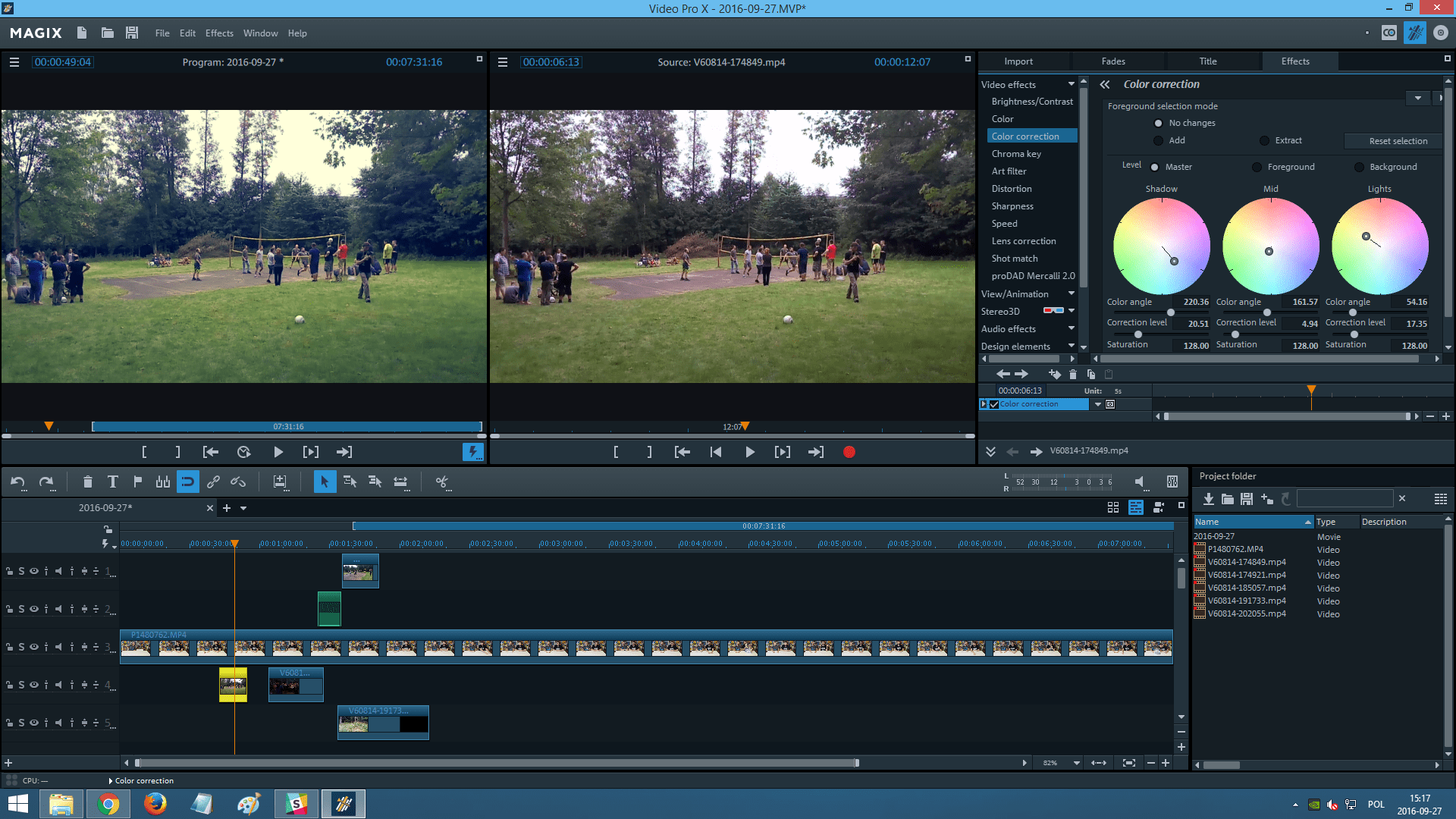Open the Effects menu in menu bar
The height and width of the screenshot is (819, 1456).
(218, 33)
